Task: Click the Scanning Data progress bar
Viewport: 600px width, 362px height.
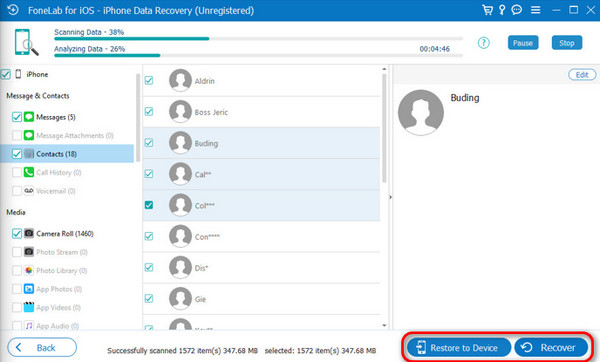Action: click(258, 39)
